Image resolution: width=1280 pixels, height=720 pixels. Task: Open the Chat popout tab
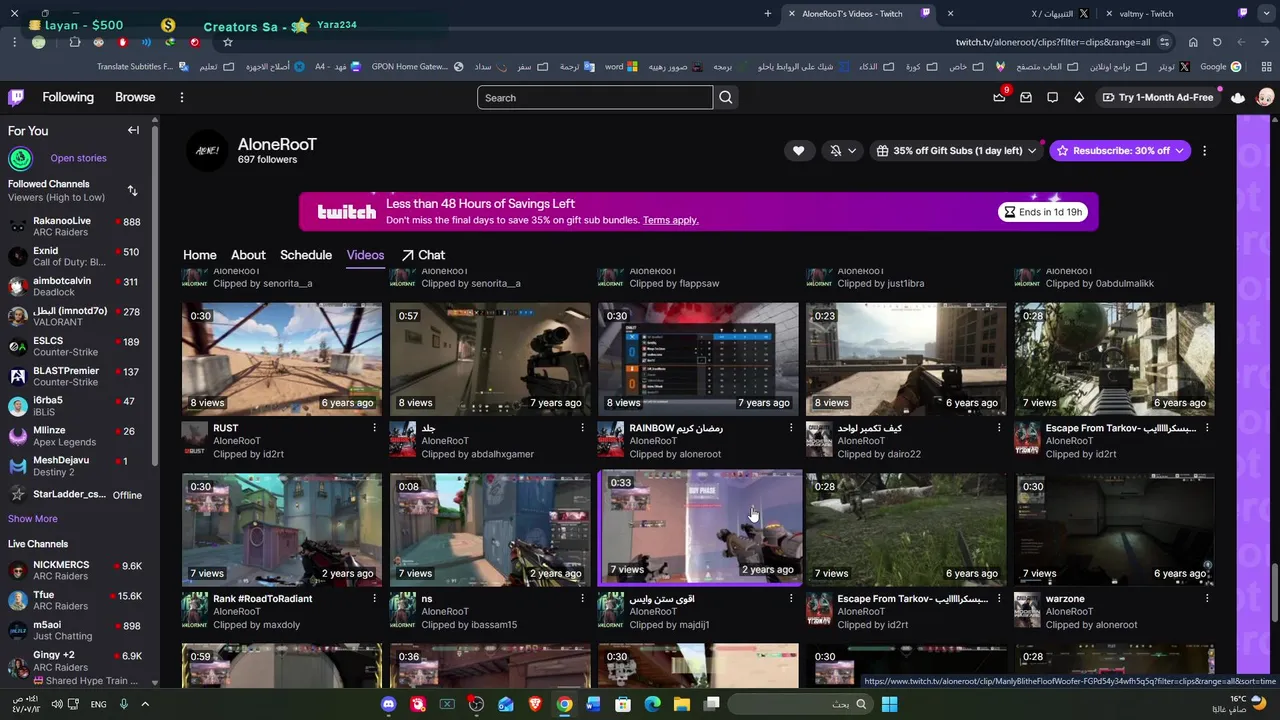[x=423, y=255]
